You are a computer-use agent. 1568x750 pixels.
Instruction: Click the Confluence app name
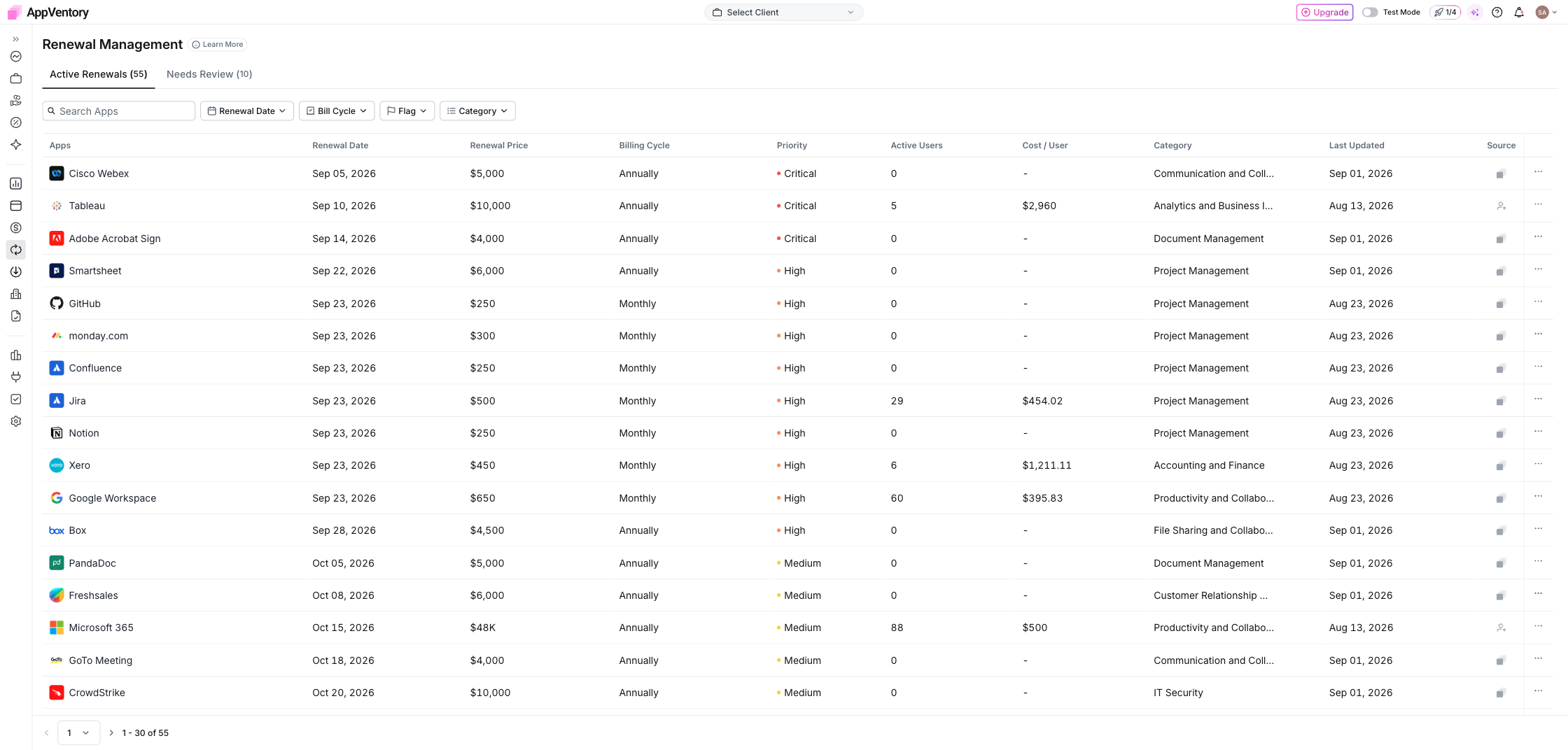[x=95, y=368]
